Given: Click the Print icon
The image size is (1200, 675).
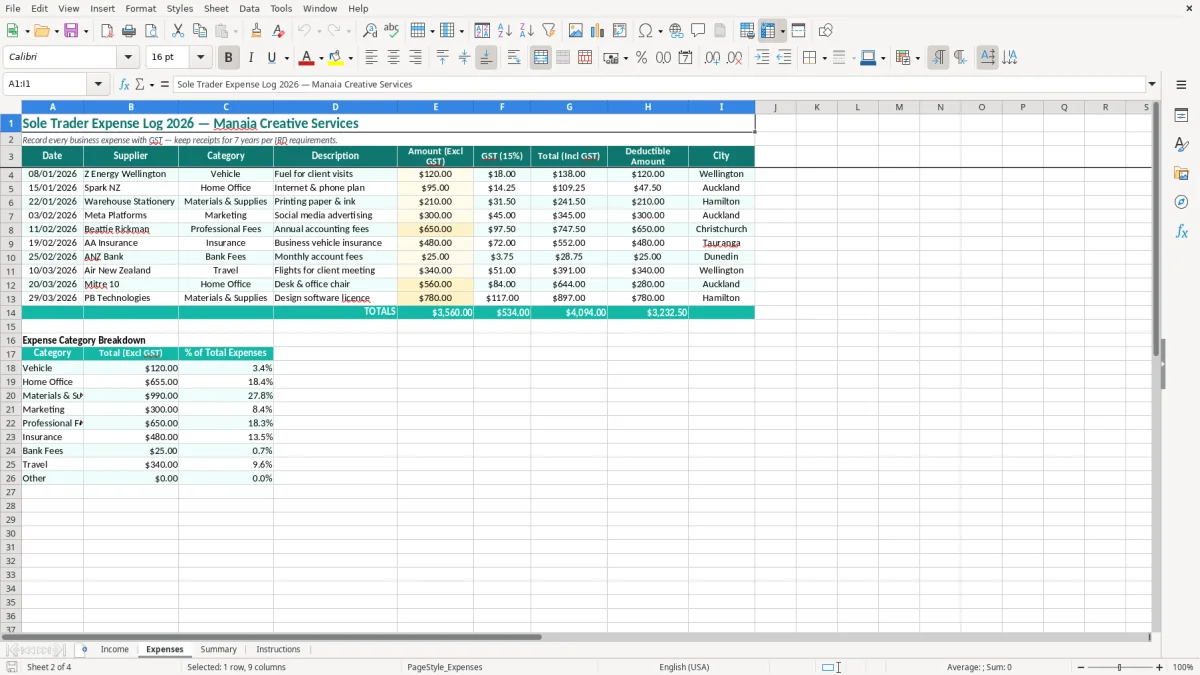Looking at the screenshot, I should (x=129, y=31).
